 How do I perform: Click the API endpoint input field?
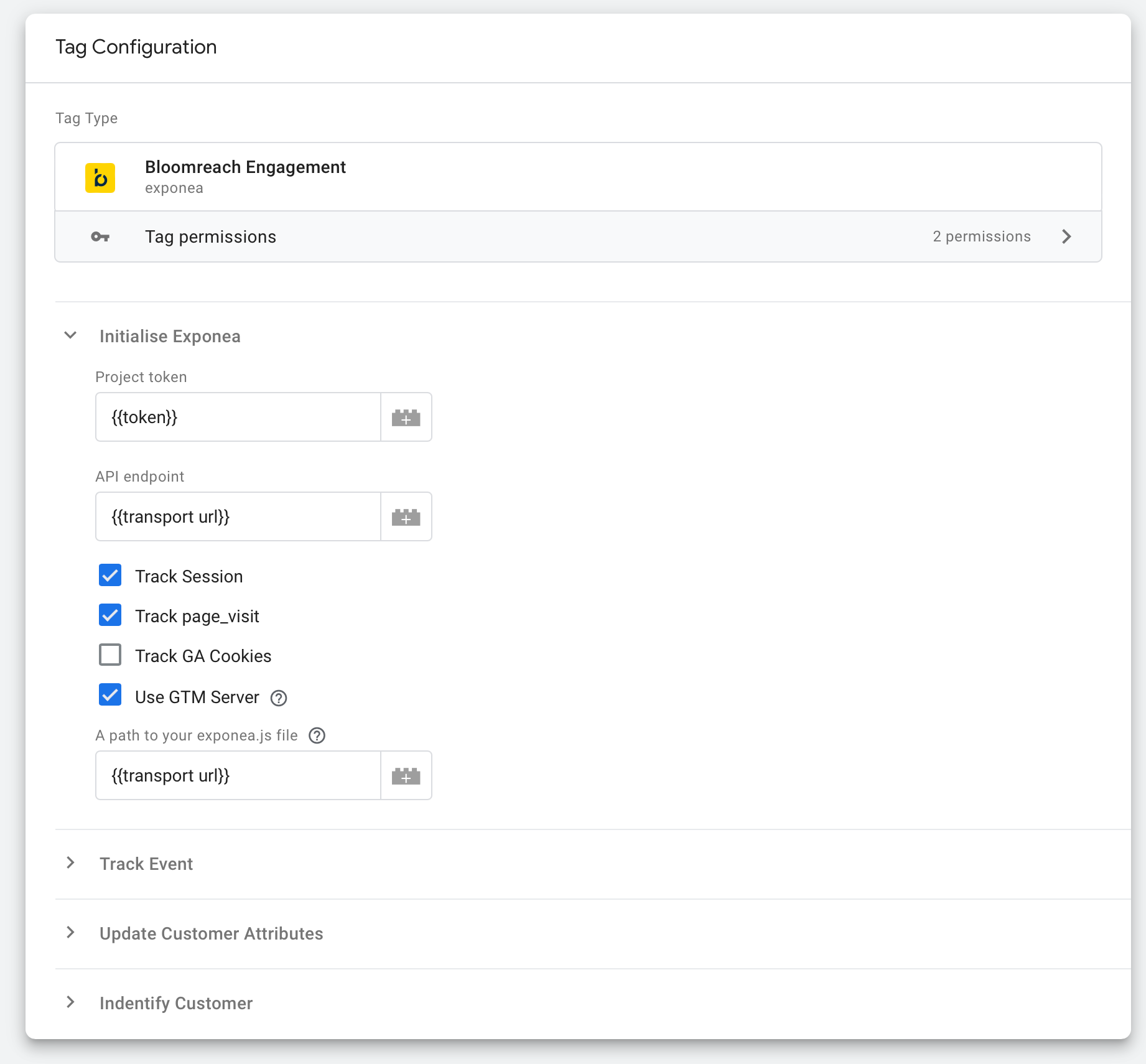[x=238, y=516]
